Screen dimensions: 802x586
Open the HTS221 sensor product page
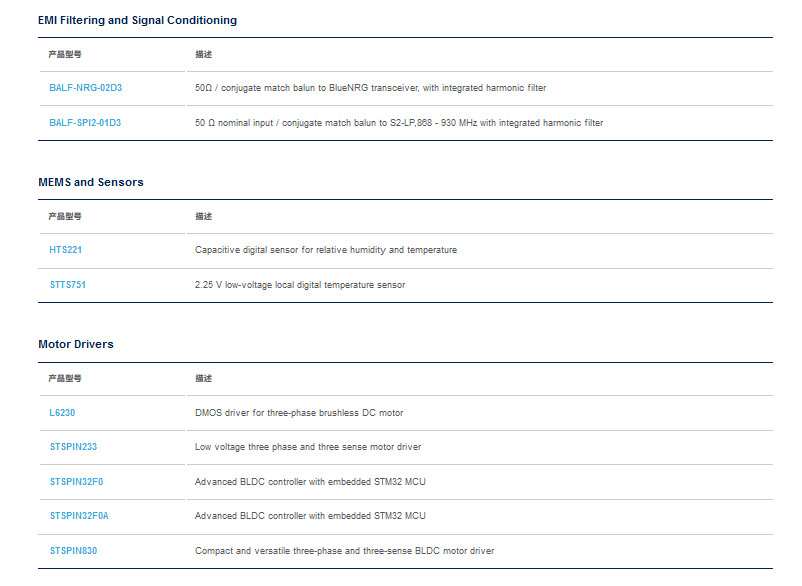tap(65, 250)
